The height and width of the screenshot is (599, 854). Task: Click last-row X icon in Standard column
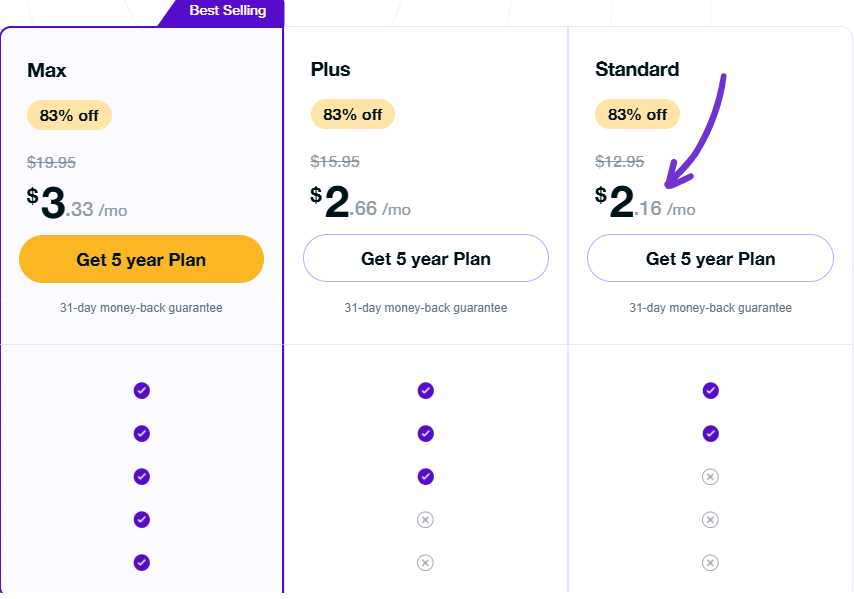click(710, 563)
